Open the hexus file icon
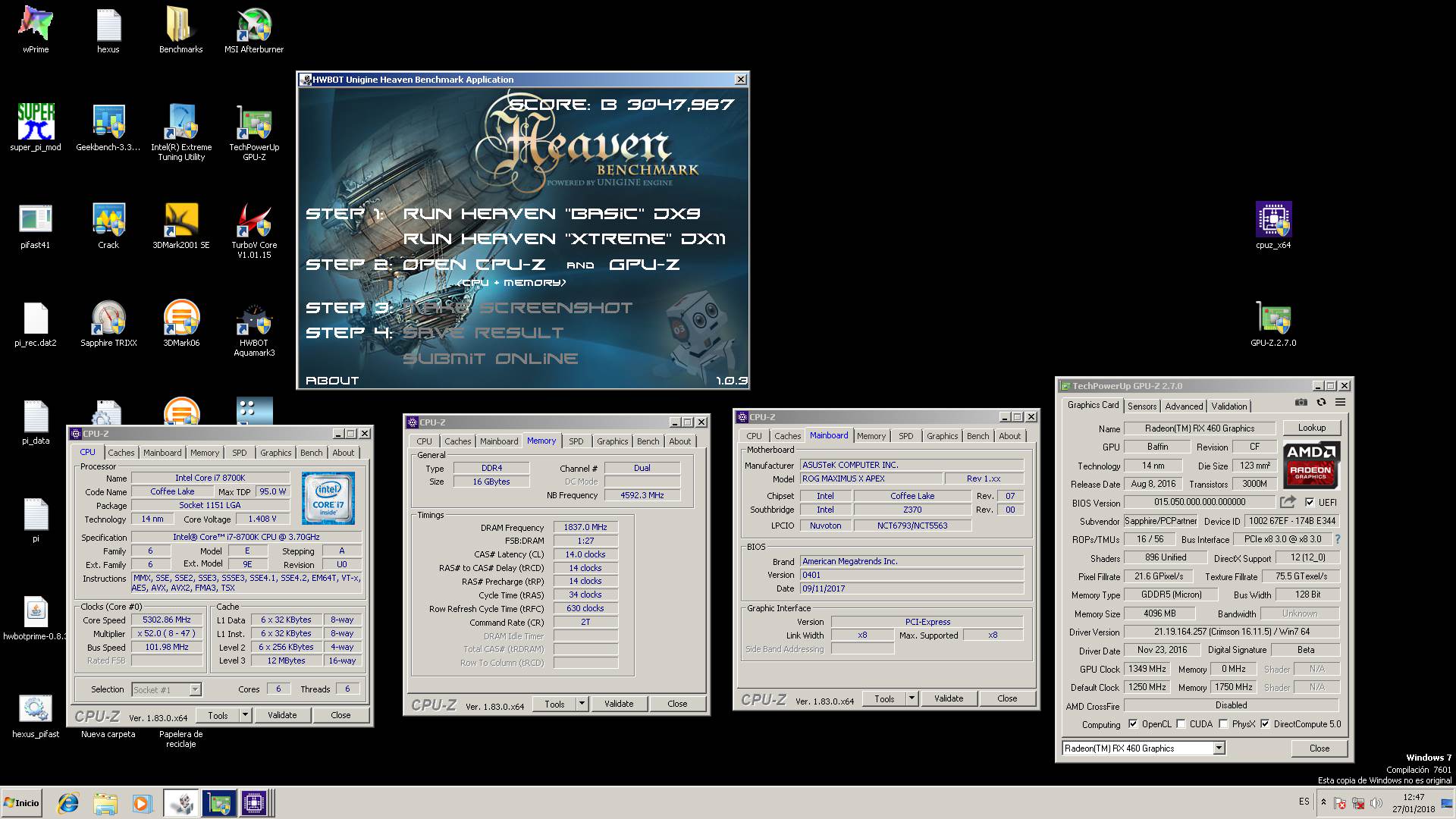This screenshot has height=819, width=1456. point(108,30)
